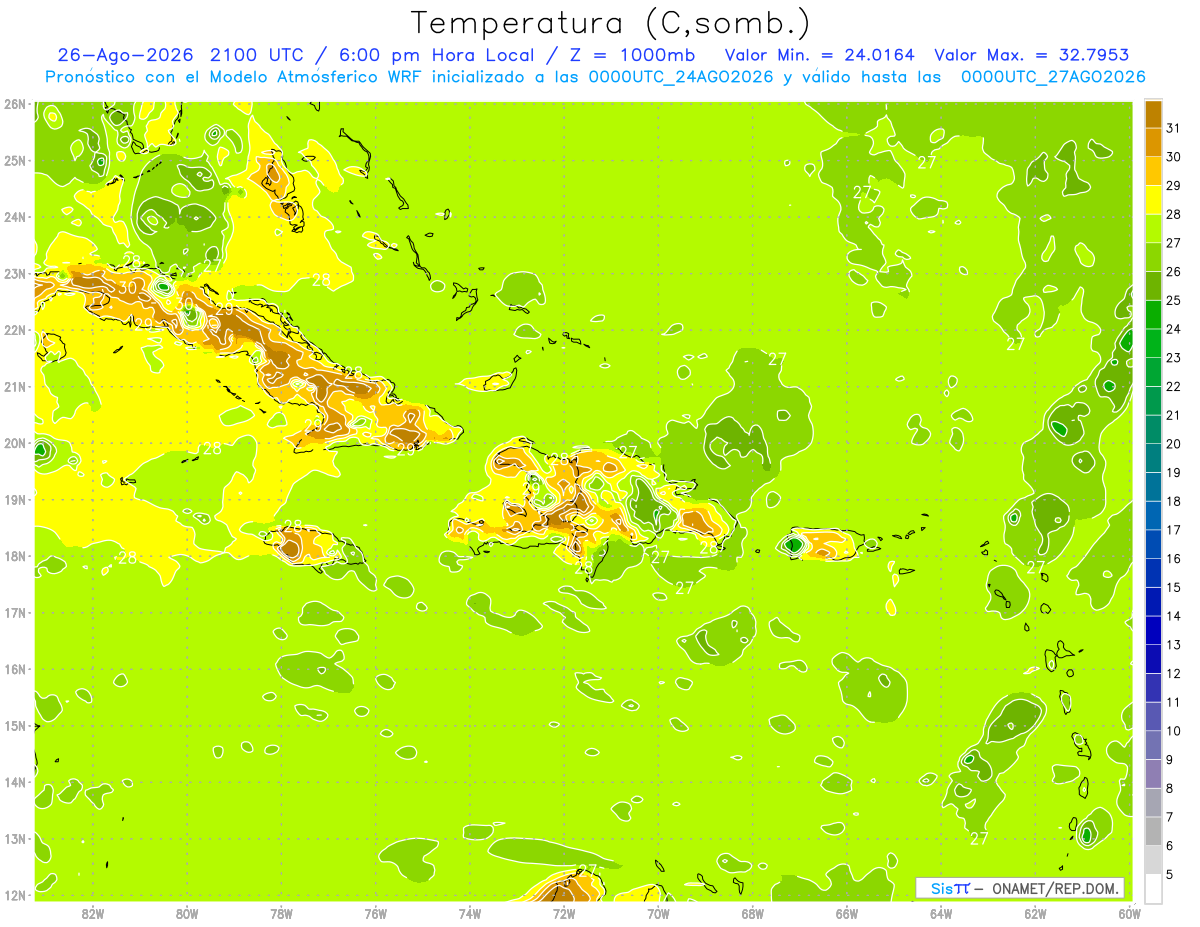Select the "Valor Max. = 32.7953" text
The image size is (1200, 927).
pyautogui.click(x=1032, y=55)
